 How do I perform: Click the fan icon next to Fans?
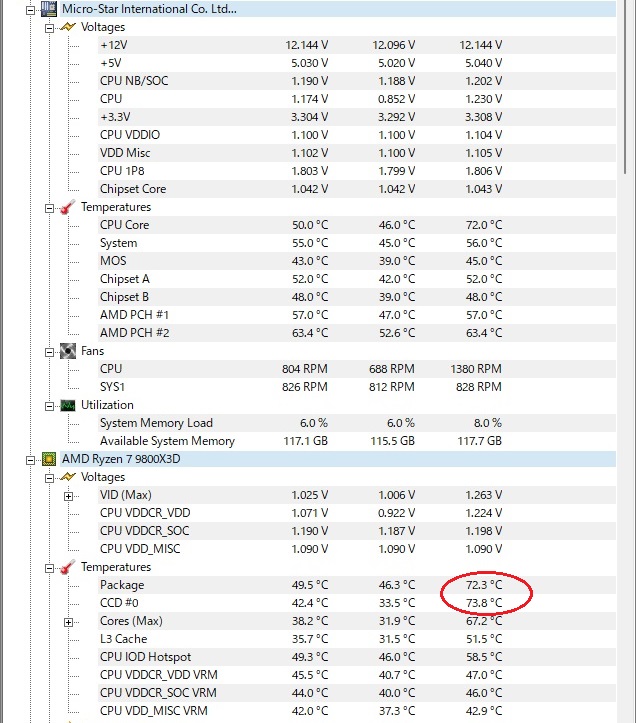pyautogui.click(x=68, y=351)
